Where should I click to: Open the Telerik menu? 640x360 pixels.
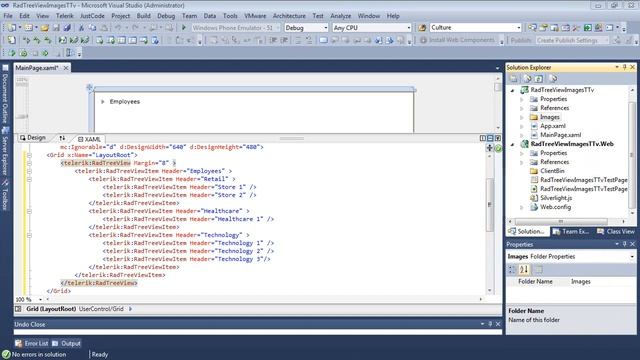(x=64, y=16)
